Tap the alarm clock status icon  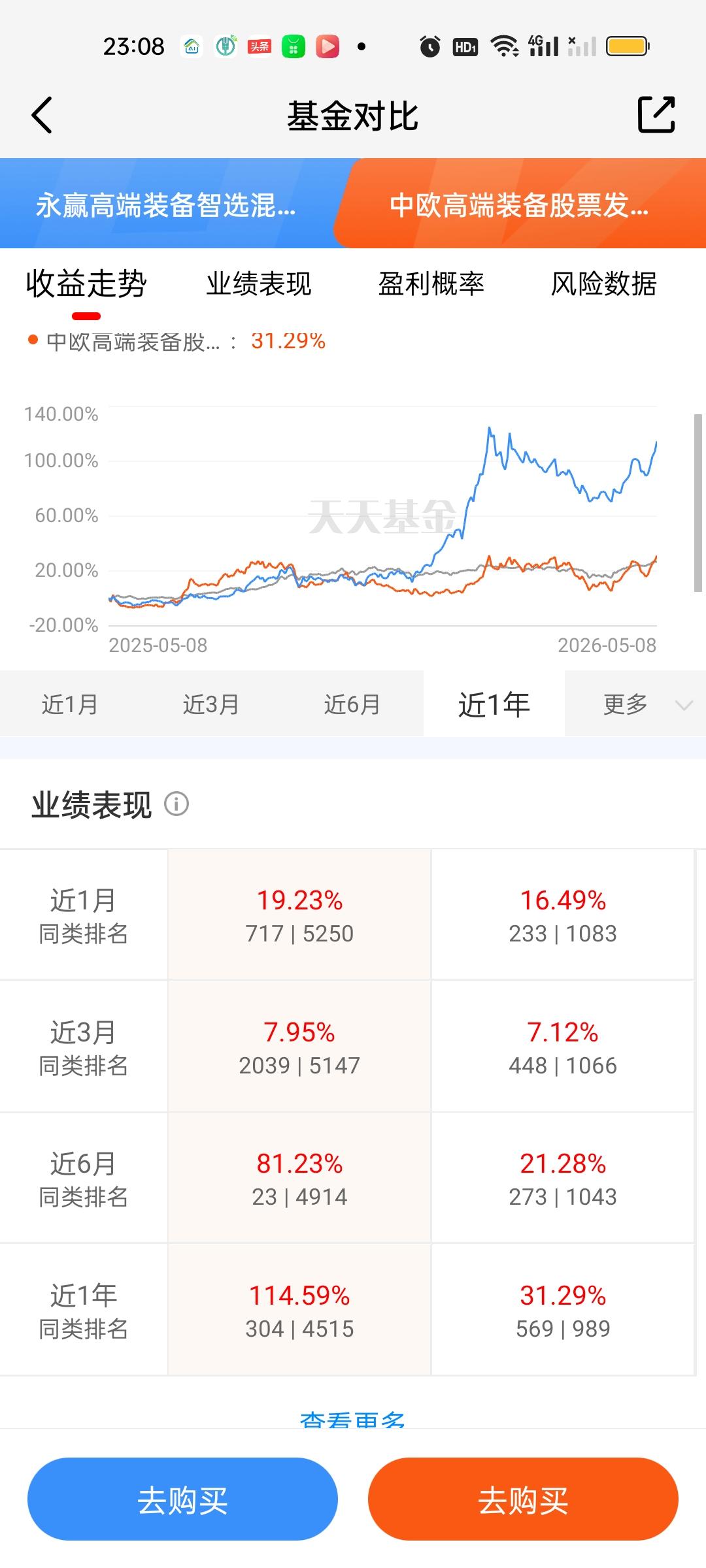tap(429, 46)
